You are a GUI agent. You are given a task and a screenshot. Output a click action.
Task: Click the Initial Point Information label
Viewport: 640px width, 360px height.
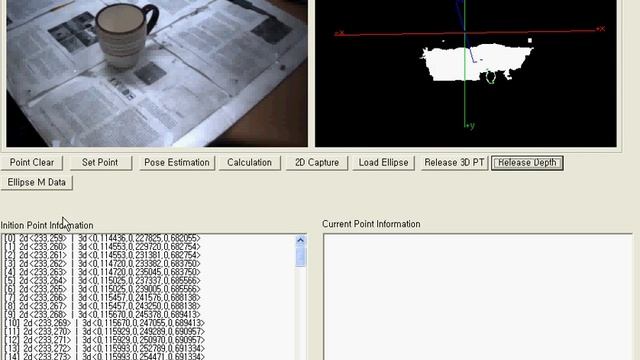(x=47, y=225)
